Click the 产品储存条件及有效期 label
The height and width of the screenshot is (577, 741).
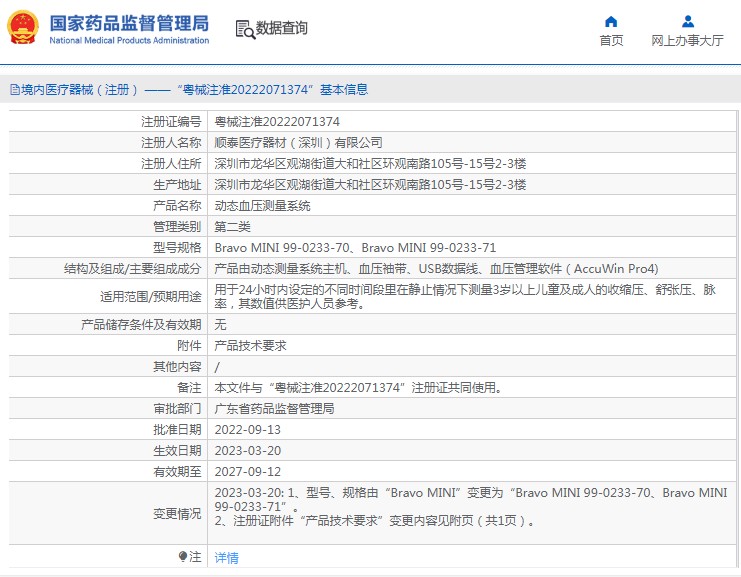pos(141,325)
